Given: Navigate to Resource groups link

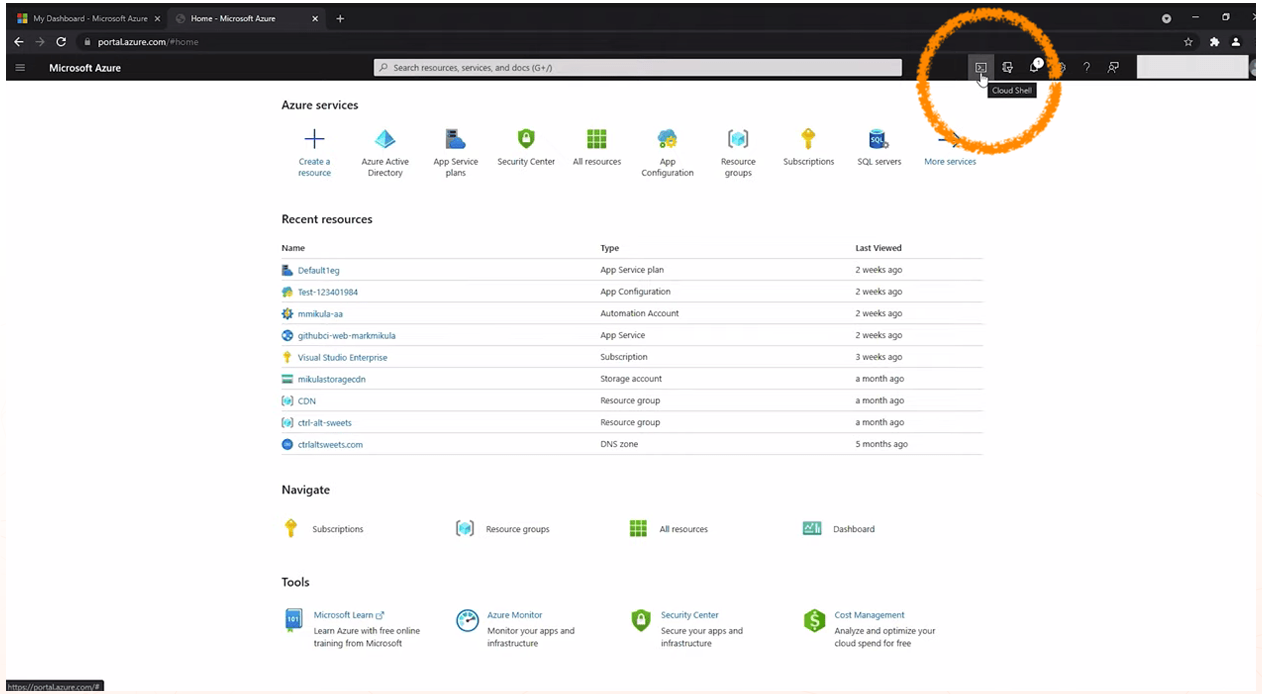Looking at the screenshot, I should 518,529.
